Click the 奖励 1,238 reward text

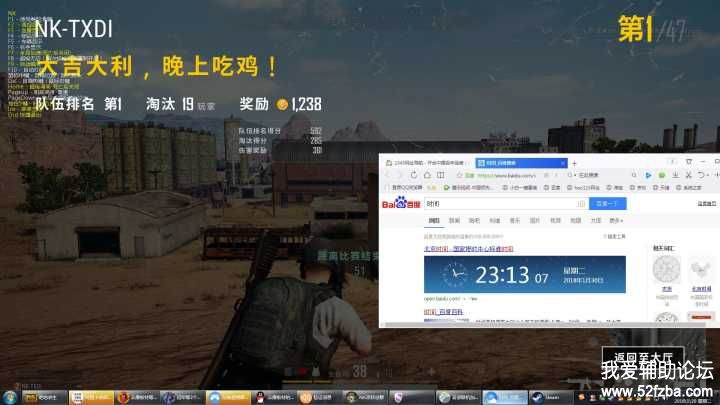tap(281, 104)
